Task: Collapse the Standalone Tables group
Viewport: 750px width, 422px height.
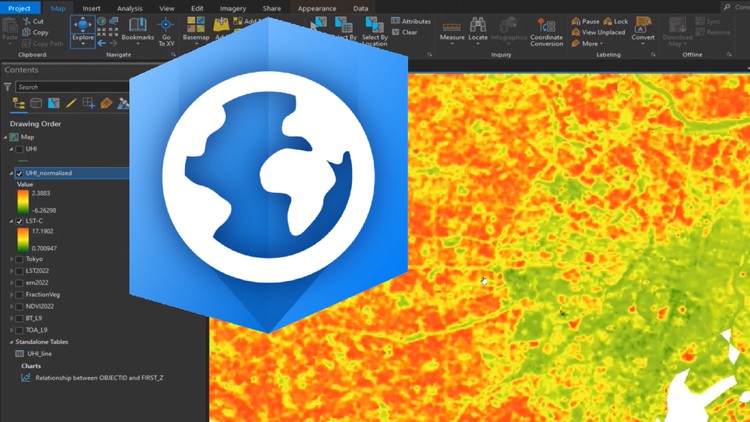Action: coord(11,342)
